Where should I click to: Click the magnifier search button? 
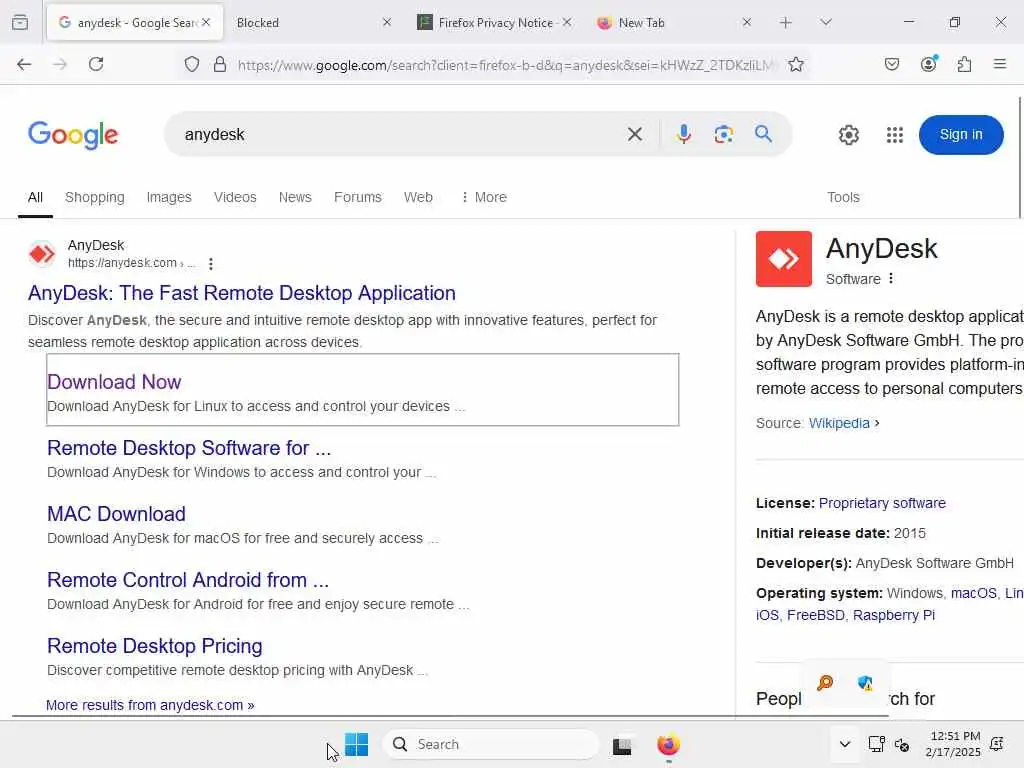click(763, 134)
